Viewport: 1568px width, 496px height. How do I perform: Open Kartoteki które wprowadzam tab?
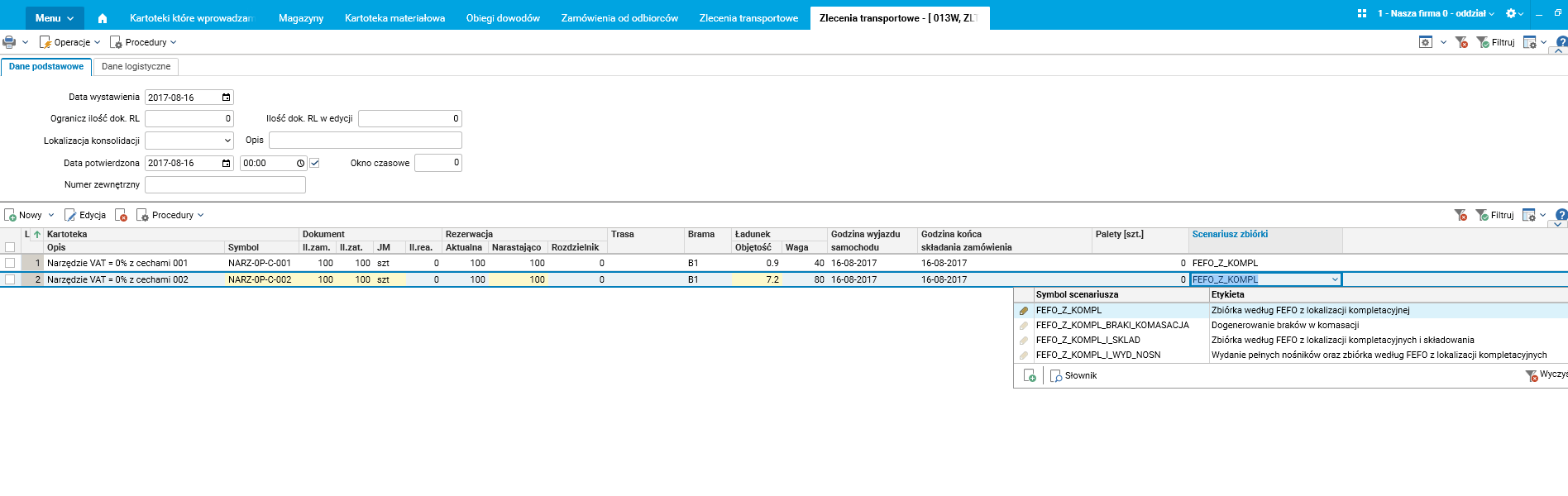point(191,18)
